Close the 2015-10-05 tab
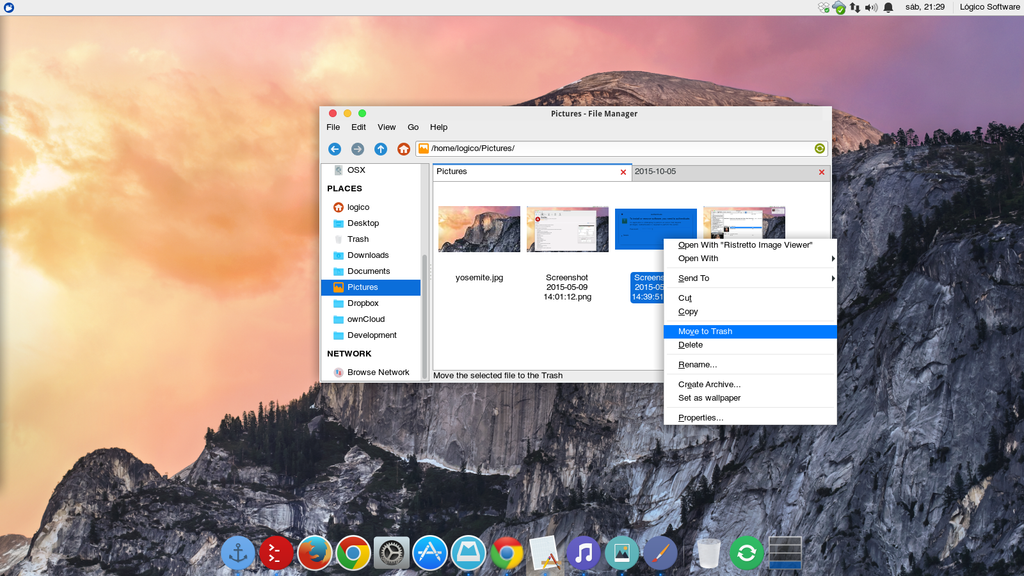The height and width of the screenshot is (576, 1024). (822, 172)
